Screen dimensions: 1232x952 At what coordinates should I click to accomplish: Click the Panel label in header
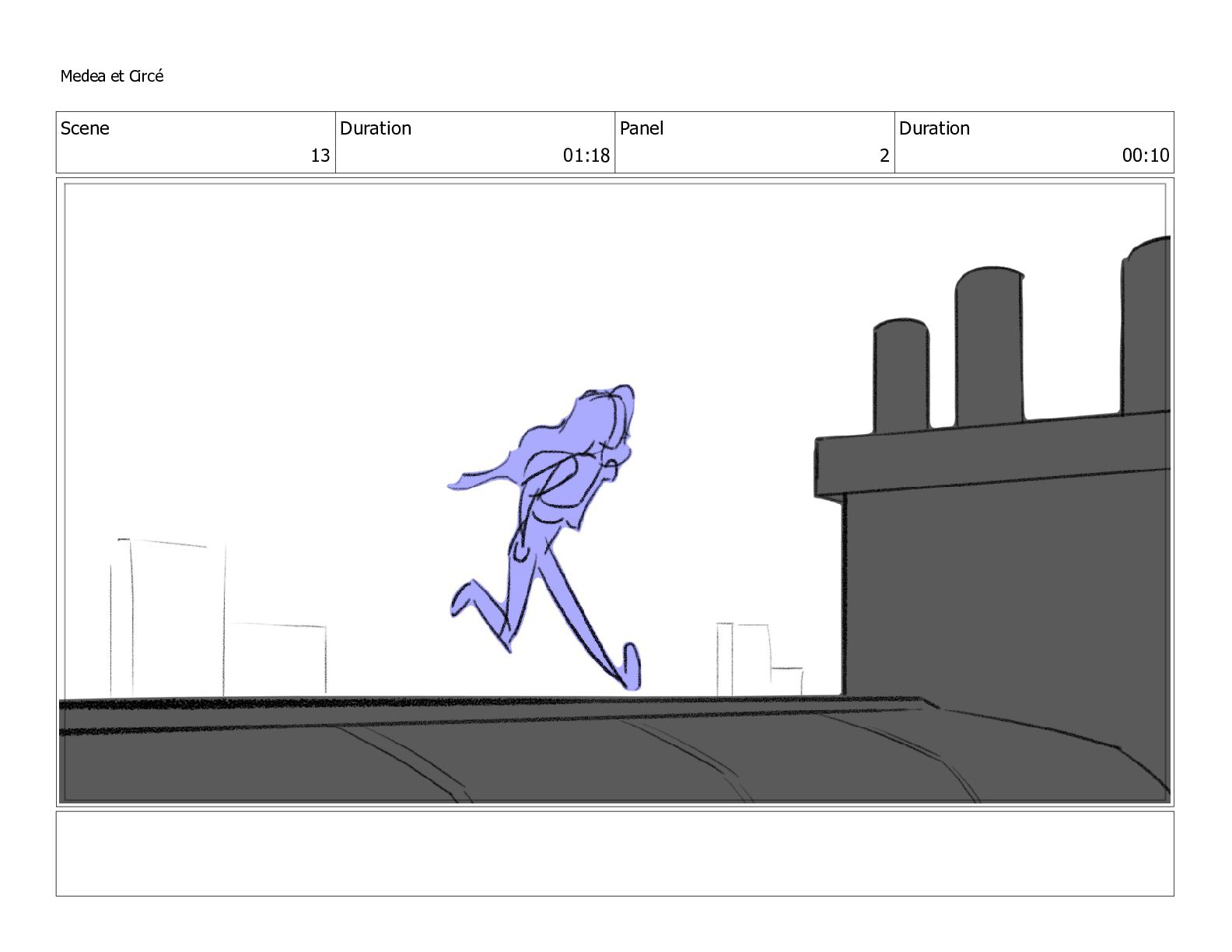(x=642, y=128)
